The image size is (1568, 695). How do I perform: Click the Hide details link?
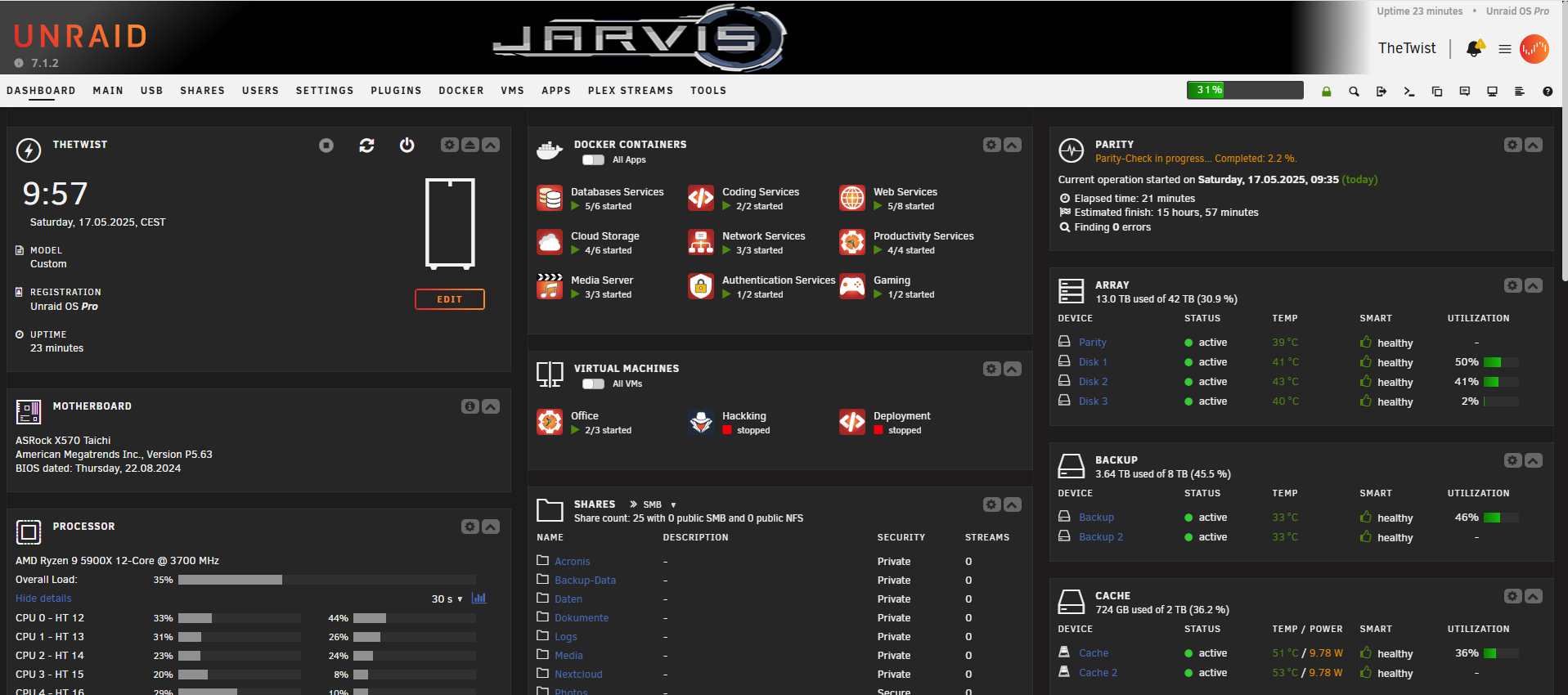click(43, 599)
